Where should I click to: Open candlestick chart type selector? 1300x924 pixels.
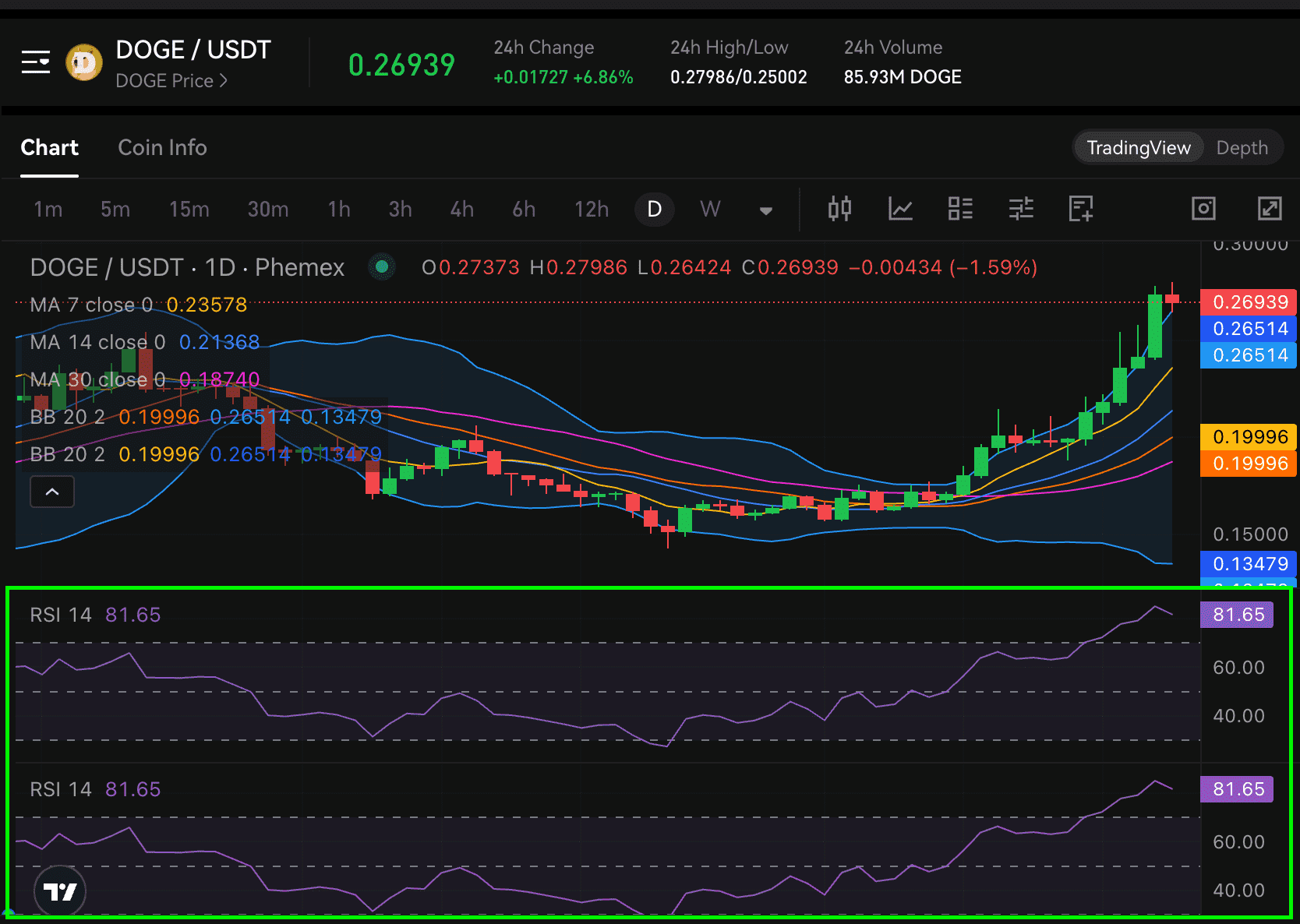[839, 209]
